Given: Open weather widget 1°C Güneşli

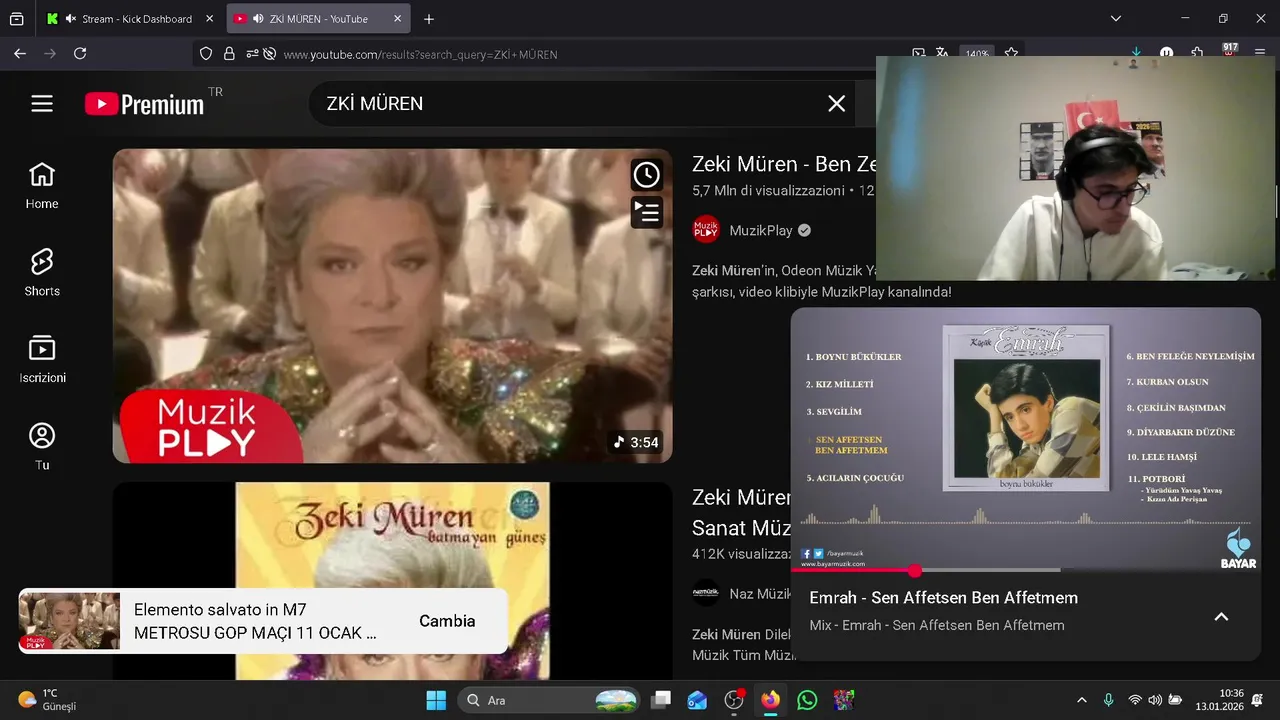Looking at the screenshot, I should point(48,700).
